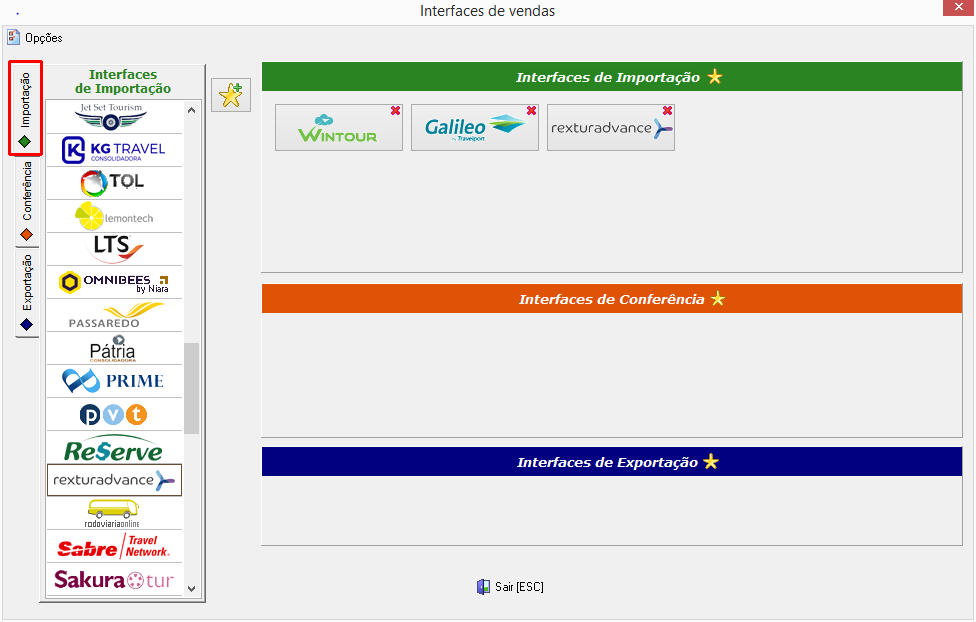Select the Passaredo interface logo
Screen dimensions: 976x622
[x=115, y=315]
